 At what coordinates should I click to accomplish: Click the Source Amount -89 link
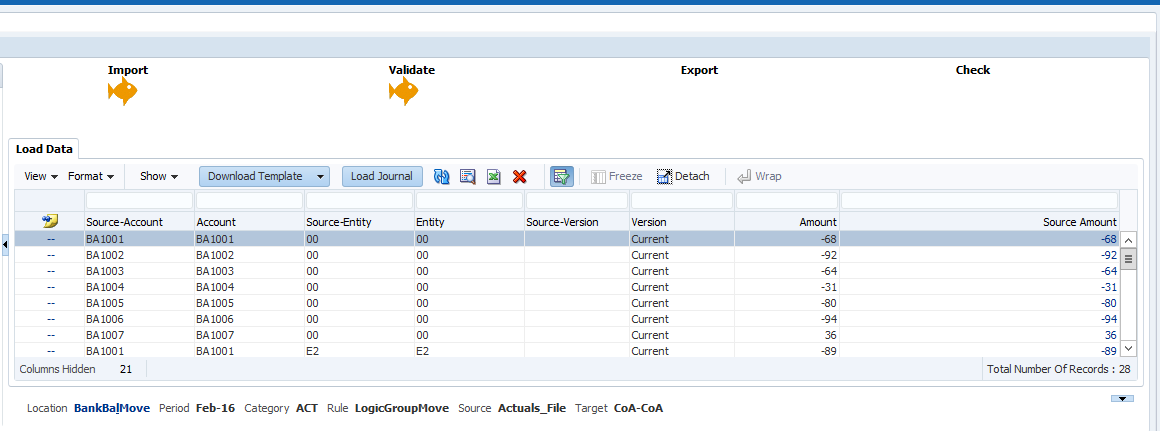tap(1109, 351)
